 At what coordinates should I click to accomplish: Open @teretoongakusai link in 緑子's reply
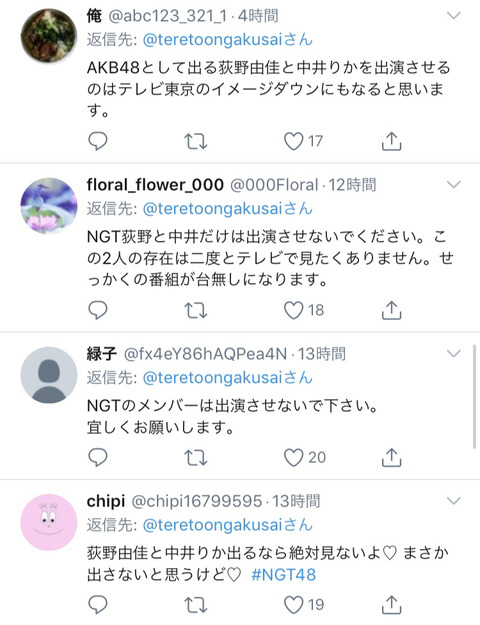point(228,378)
